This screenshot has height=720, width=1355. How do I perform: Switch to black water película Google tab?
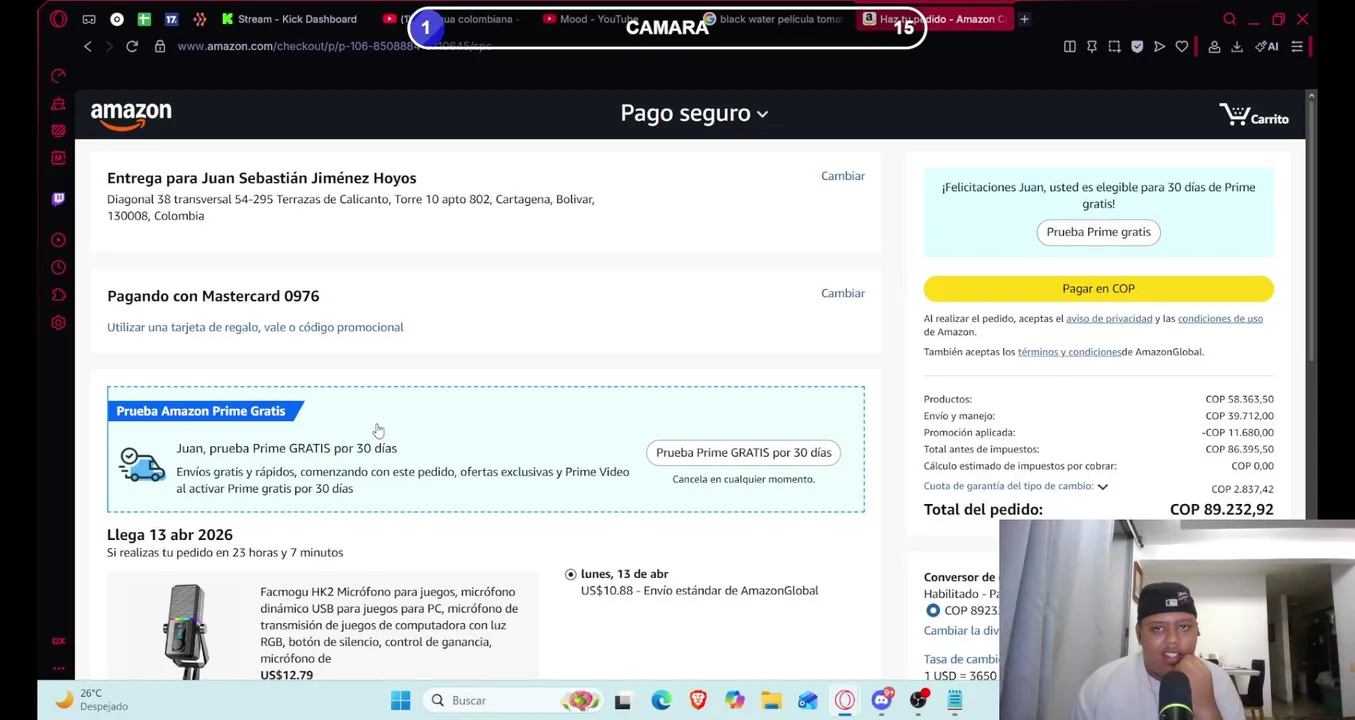[773, 19]
